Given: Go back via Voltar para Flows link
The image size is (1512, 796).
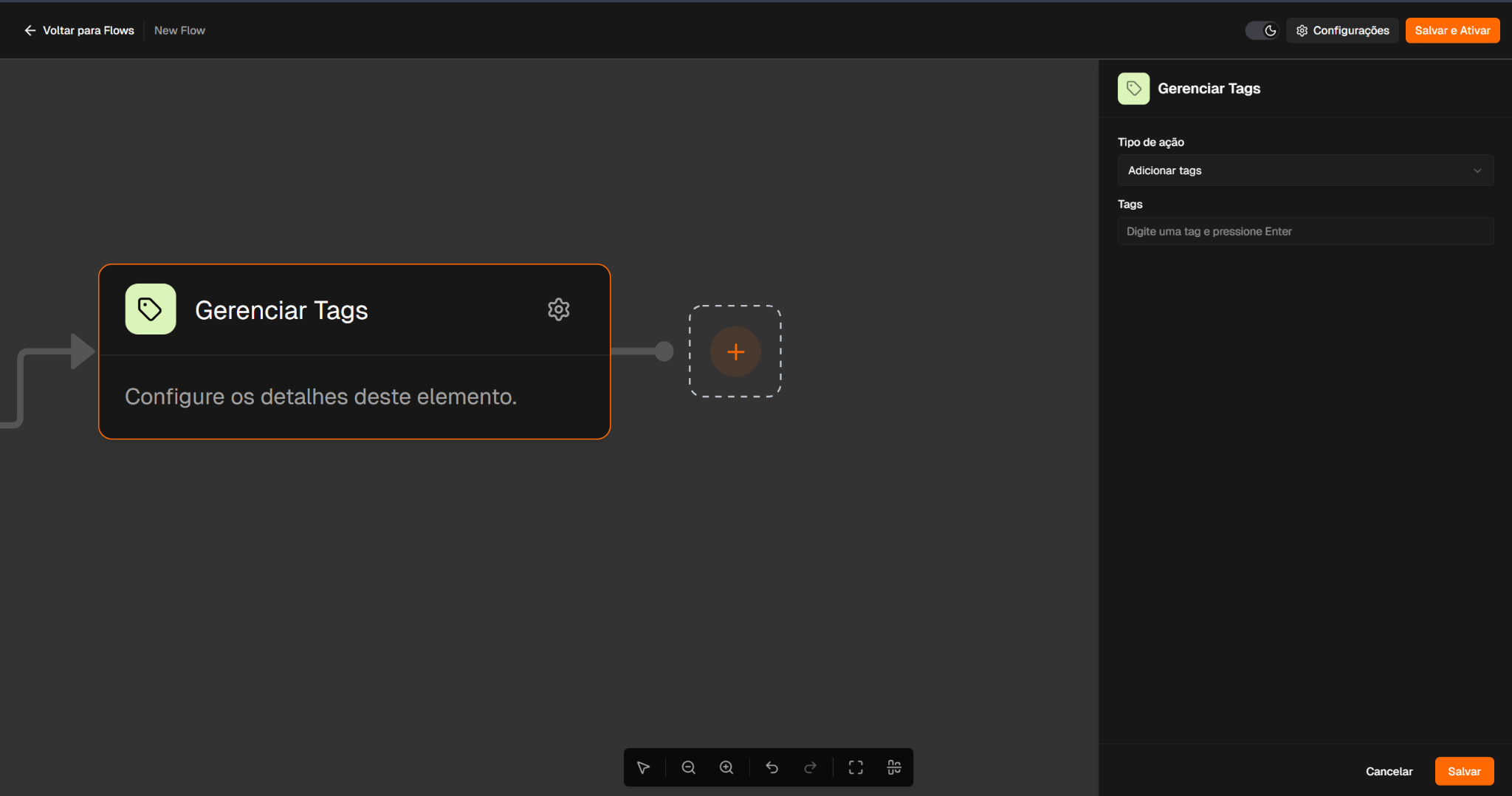Looking at the screenshot, I should click(x=79, y=30).
